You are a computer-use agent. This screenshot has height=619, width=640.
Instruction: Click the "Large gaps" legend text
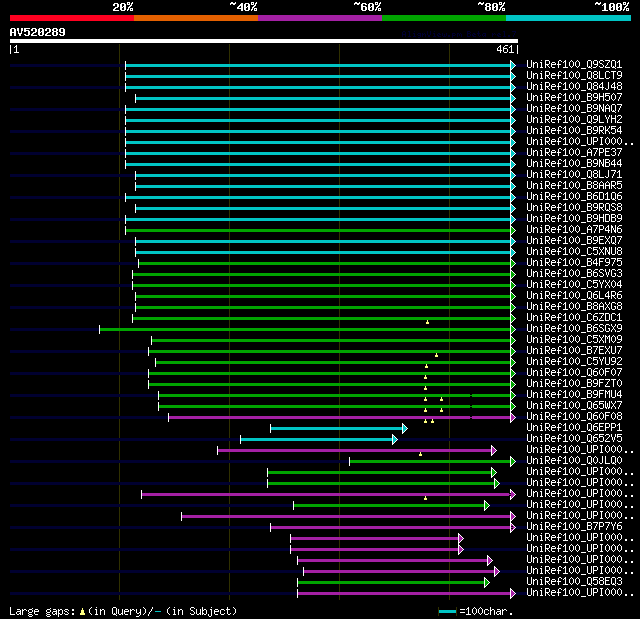(42, 611)
